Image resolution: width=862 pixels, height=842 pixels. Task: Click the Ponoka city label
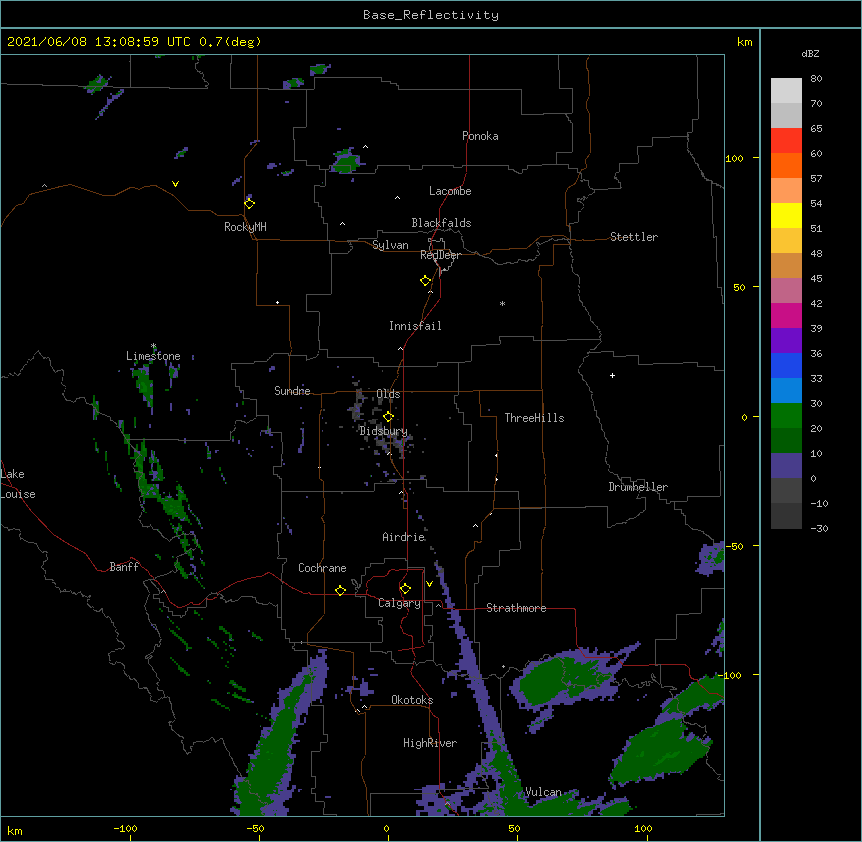click(480, 136)
